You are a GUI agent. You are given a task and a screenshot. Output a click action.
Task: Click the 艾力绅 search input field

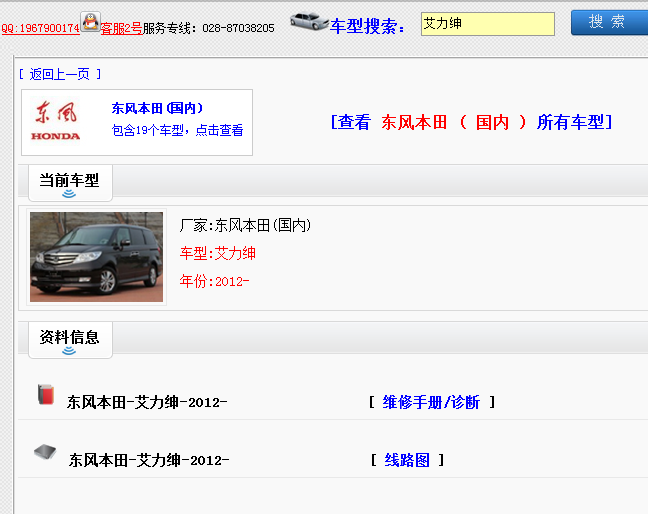click(x=488, y=24)
